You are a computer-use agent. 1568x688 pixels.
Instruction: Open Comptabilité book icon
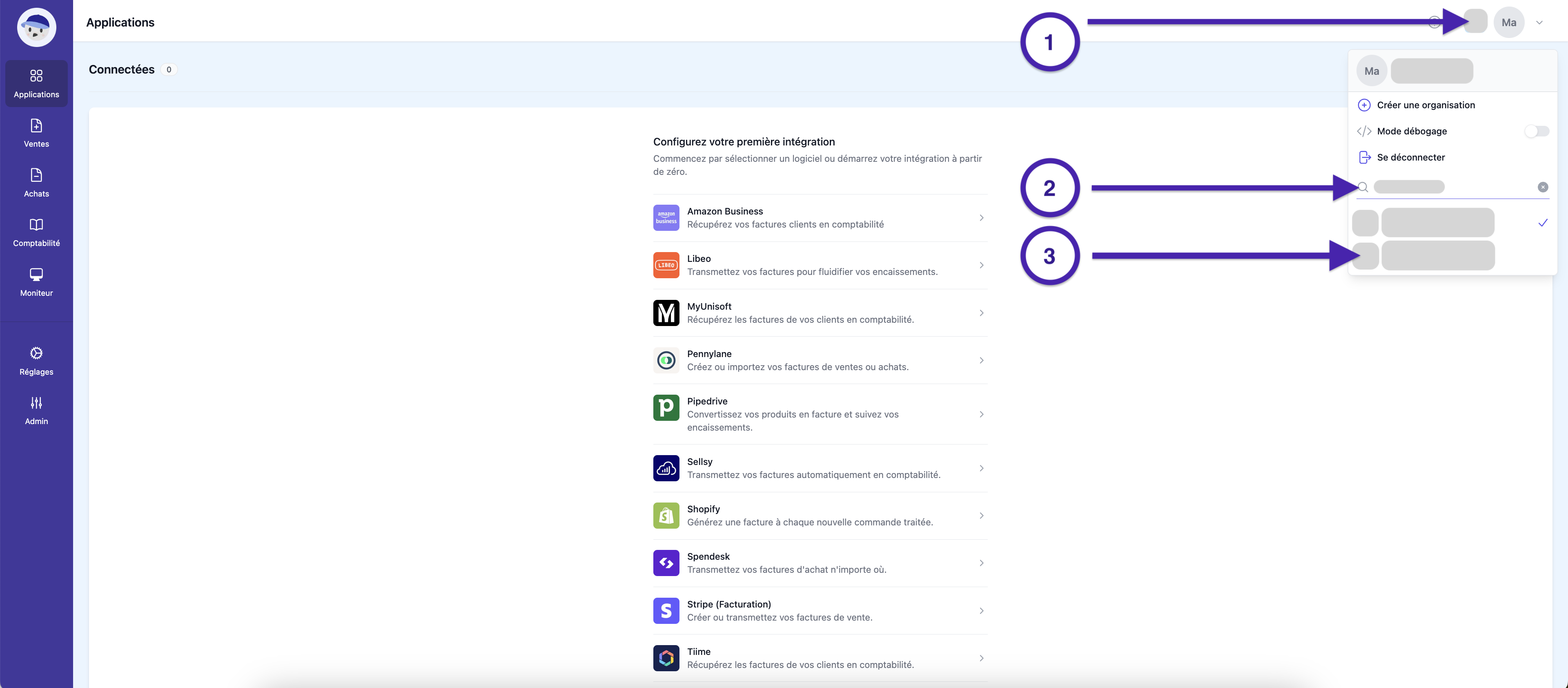click(36, 225)
